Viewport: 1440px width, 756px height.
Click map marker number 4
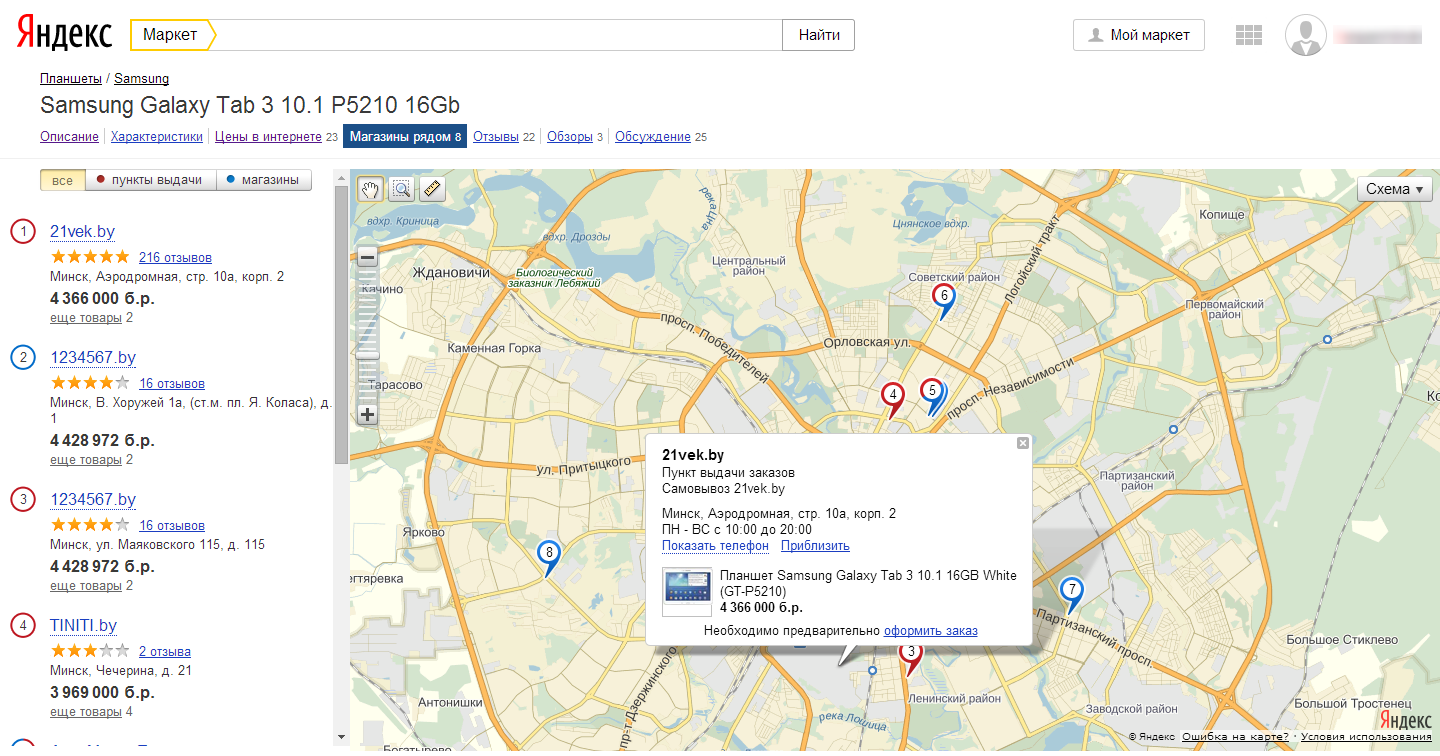[x=893, y=396]
